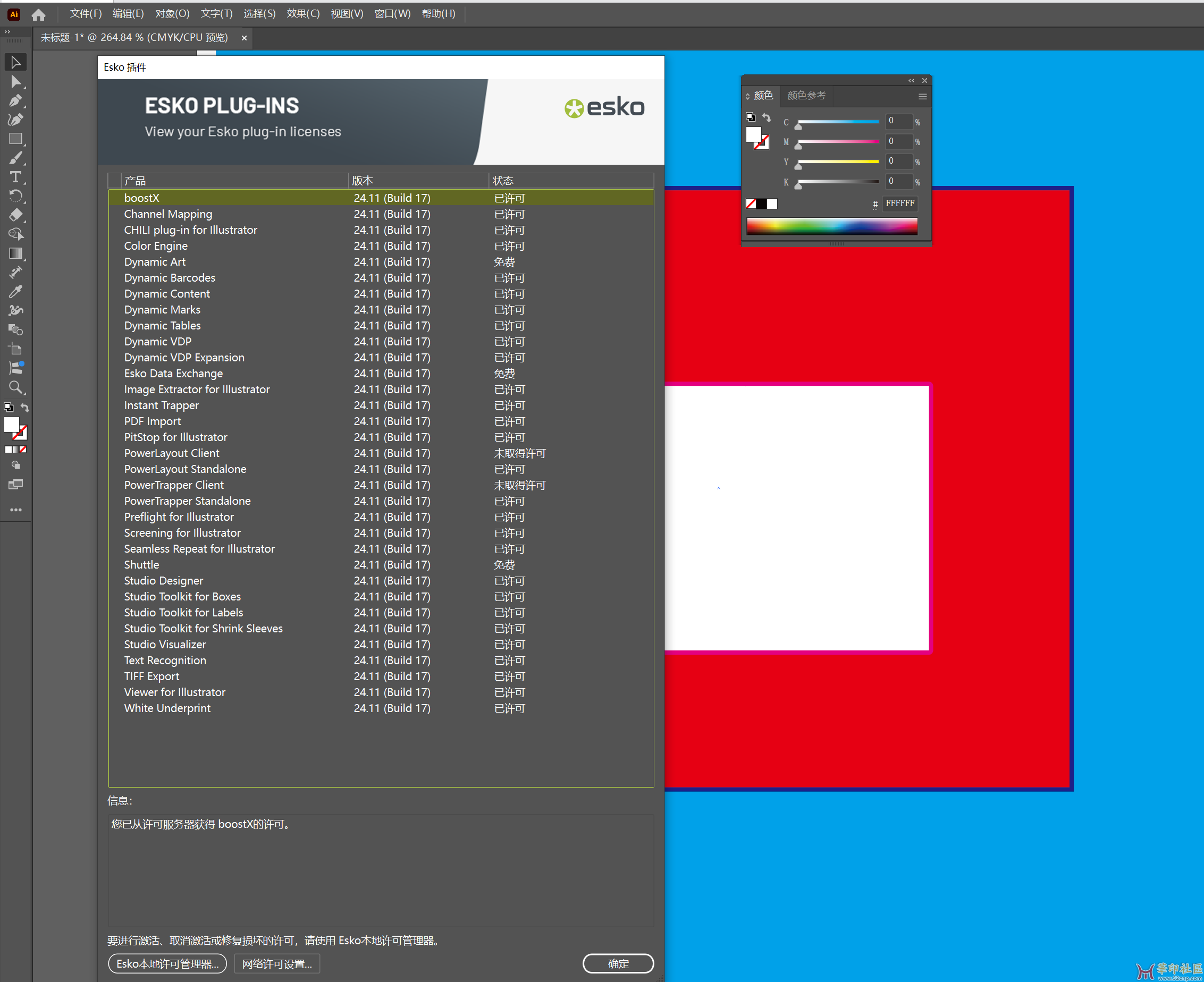Open the 窗口(W) menu

pyautogui.click(x=392, y=14)
